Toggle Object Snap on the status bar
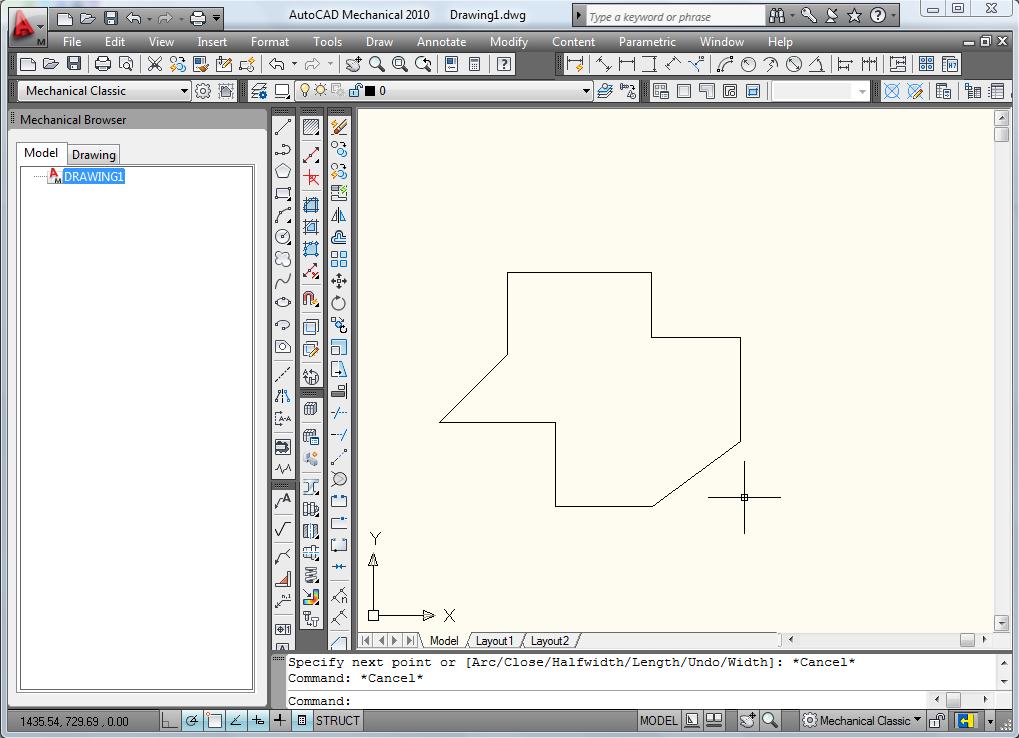Image resolution: width=1019 pixels, height=738 pixels. (214, 720)
